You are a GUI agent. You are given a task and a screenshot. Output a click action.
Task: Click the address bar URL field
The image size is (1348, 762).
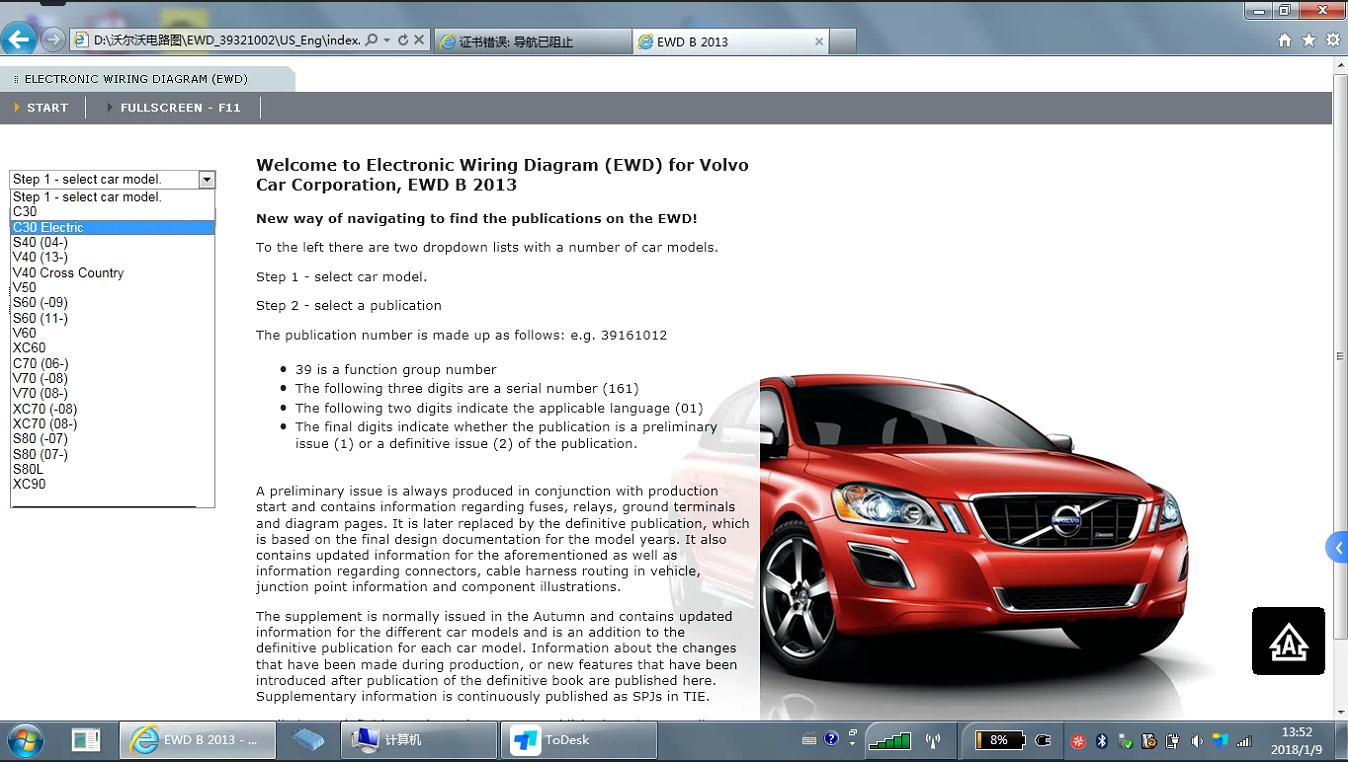[226, 40]
